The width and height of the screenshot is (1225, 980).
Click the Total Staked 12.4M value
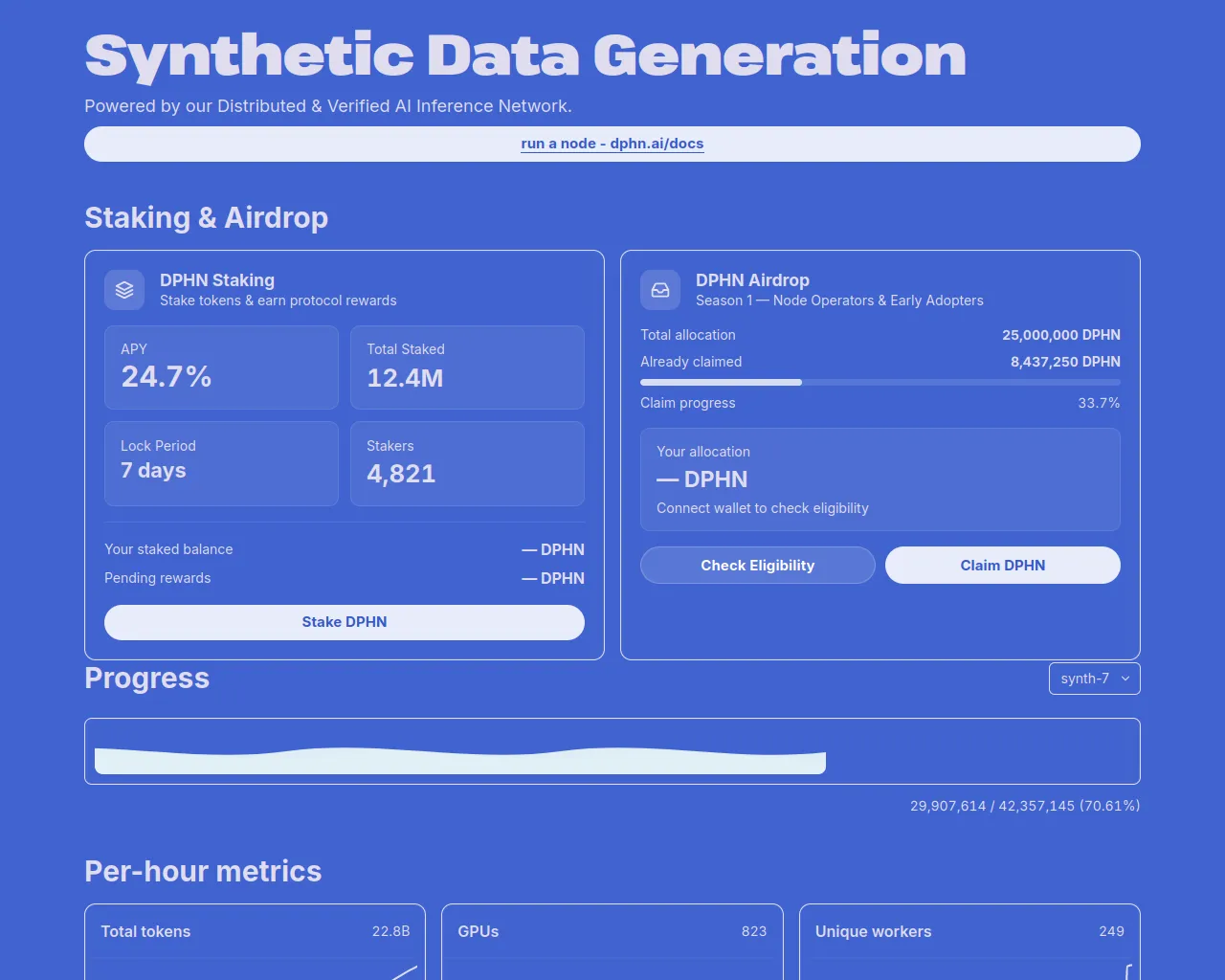point(405,378)
